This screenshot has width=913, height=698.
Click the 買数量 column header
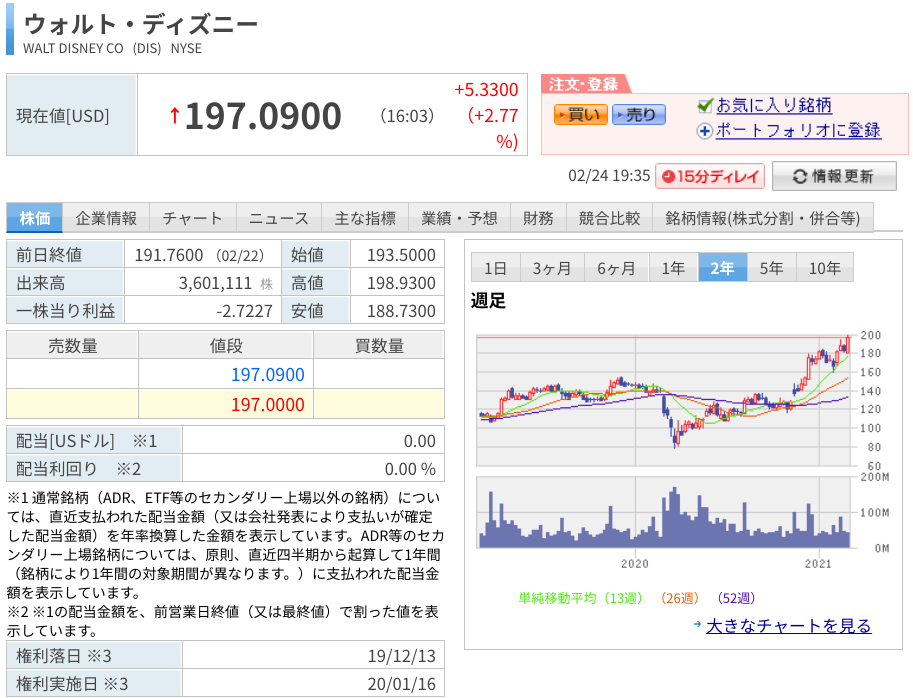[379, 346]
